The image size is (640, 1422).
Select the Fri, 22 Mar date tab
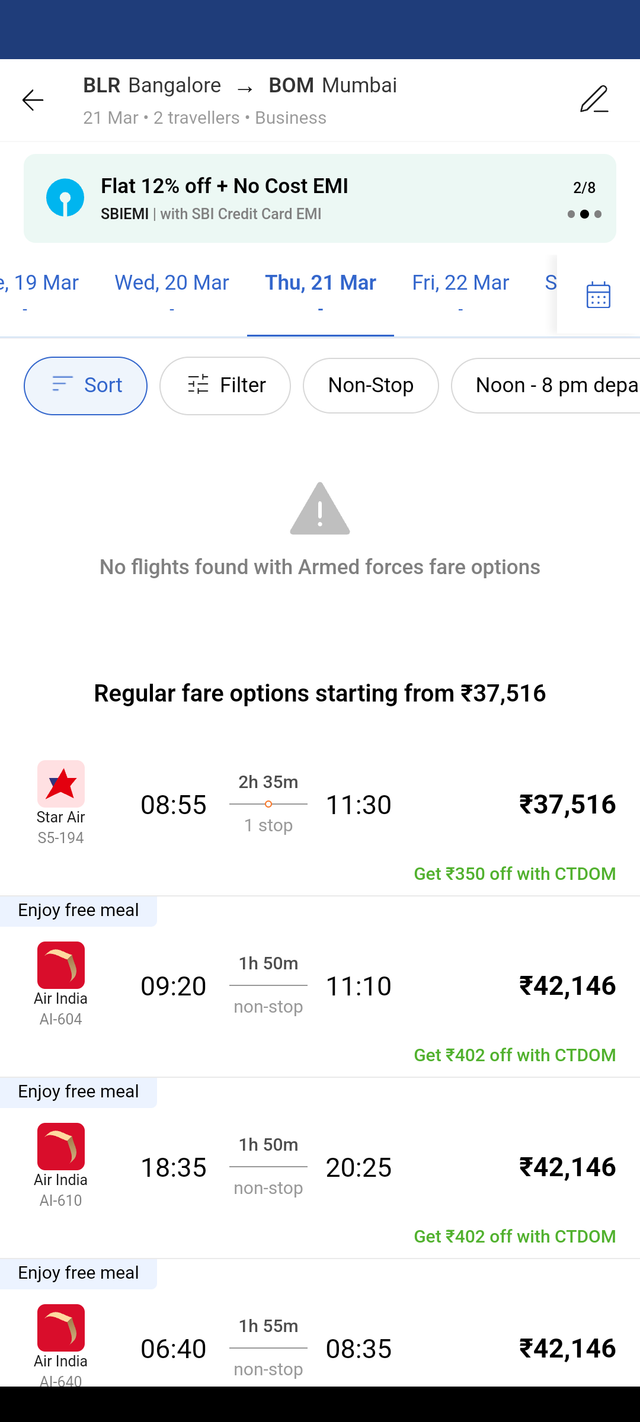click(461, 295)
